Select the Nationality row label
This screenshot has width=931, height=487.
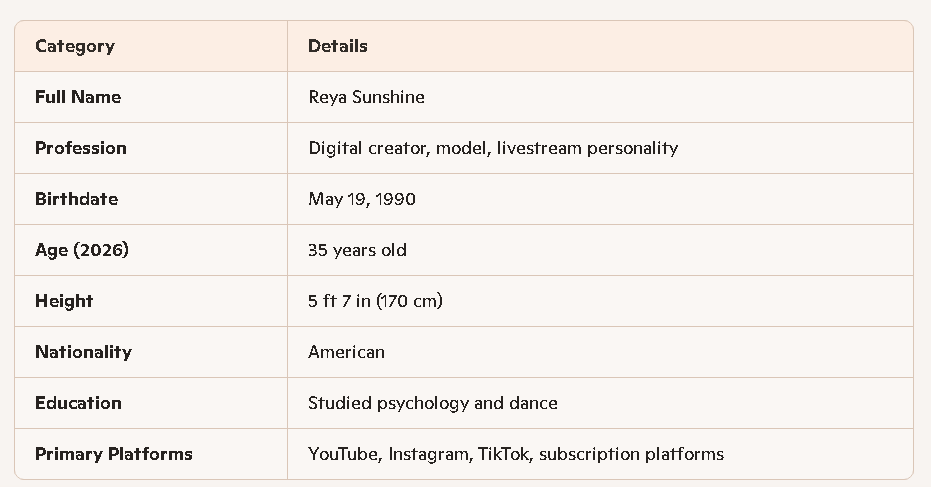(83, 352)
